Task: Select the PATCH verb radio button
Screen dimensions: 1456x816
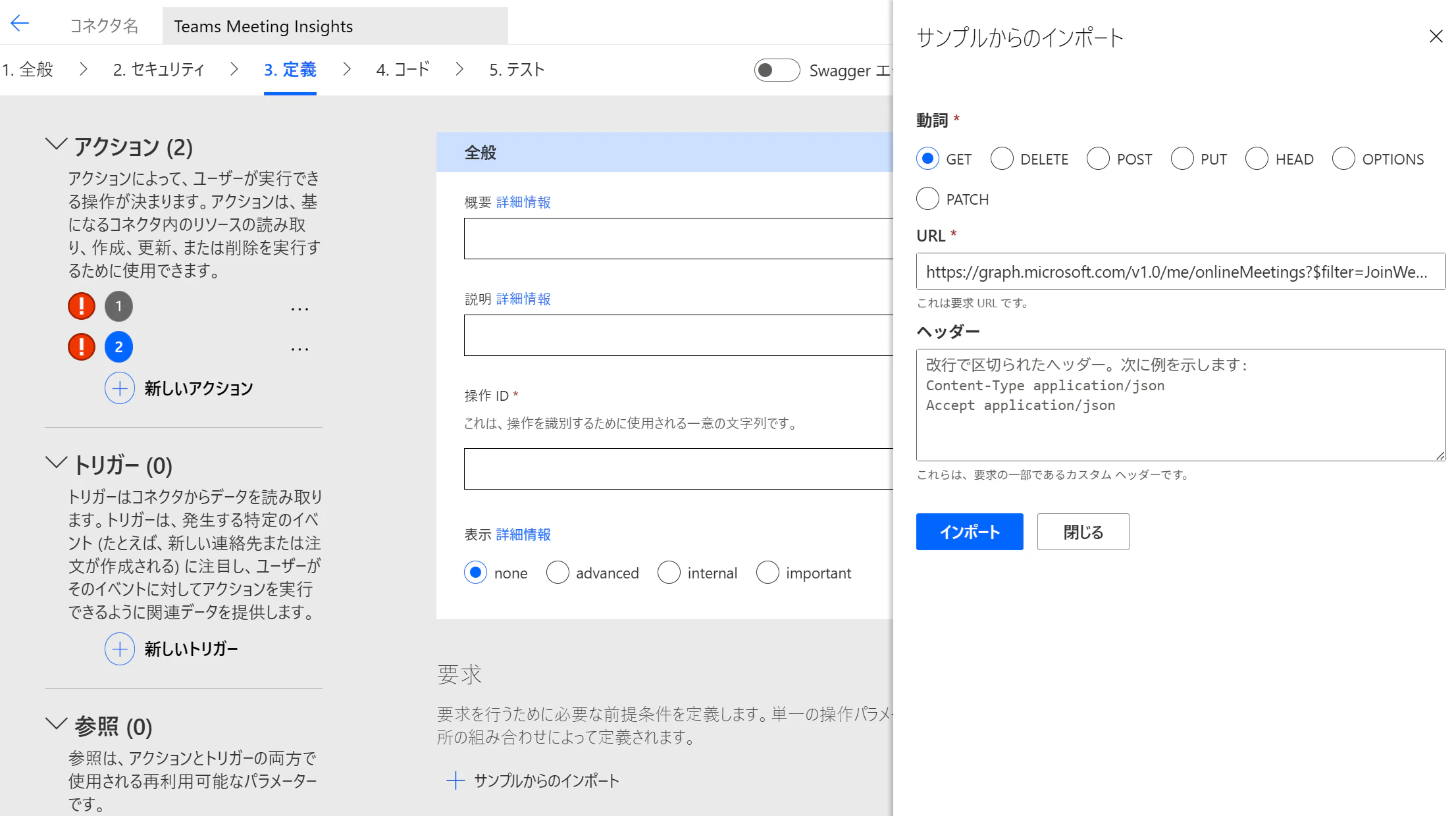Action: [x=927, y=199]
